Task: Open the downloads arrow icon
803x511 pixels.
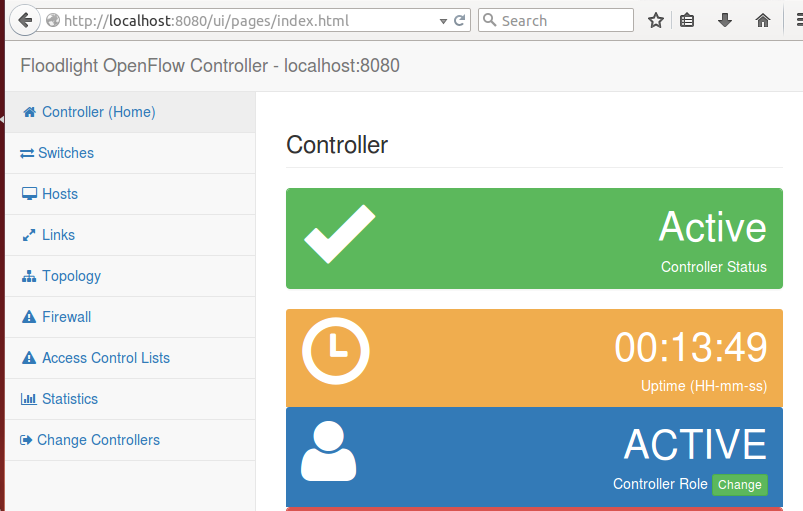Action: click(725, 20)
